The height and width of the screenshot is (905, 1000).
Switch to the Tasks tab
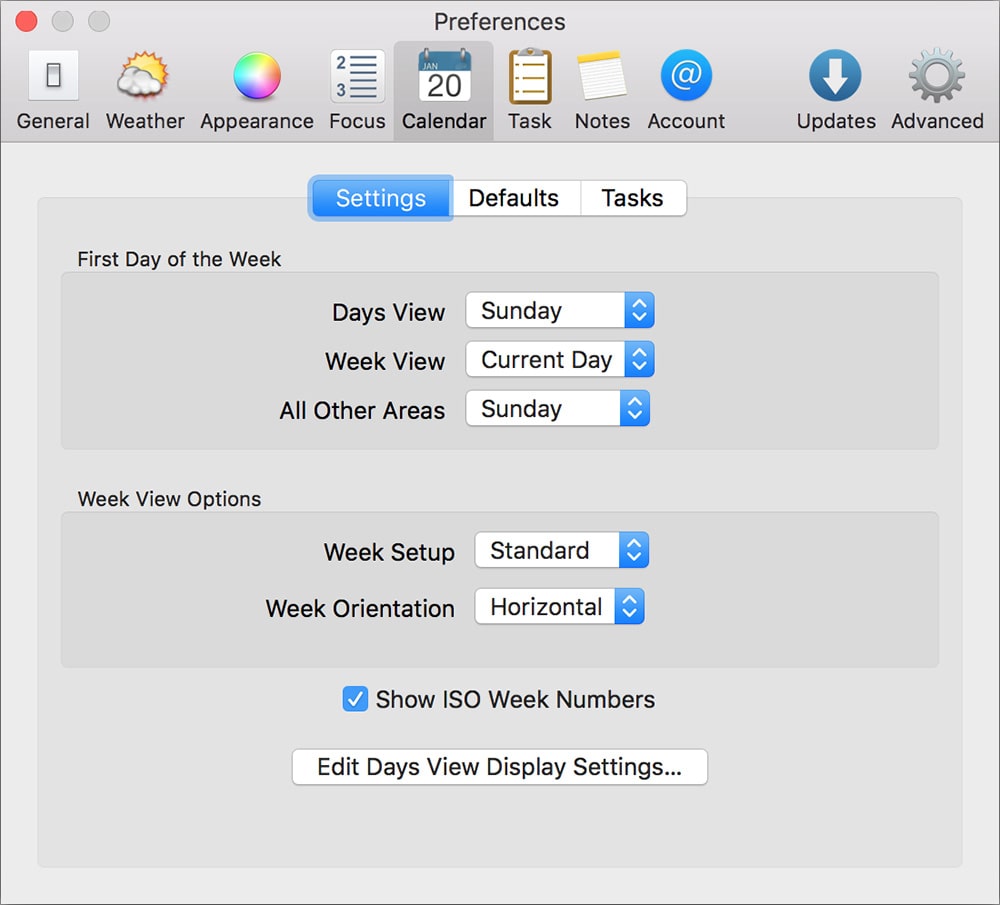tap(632, 198)
